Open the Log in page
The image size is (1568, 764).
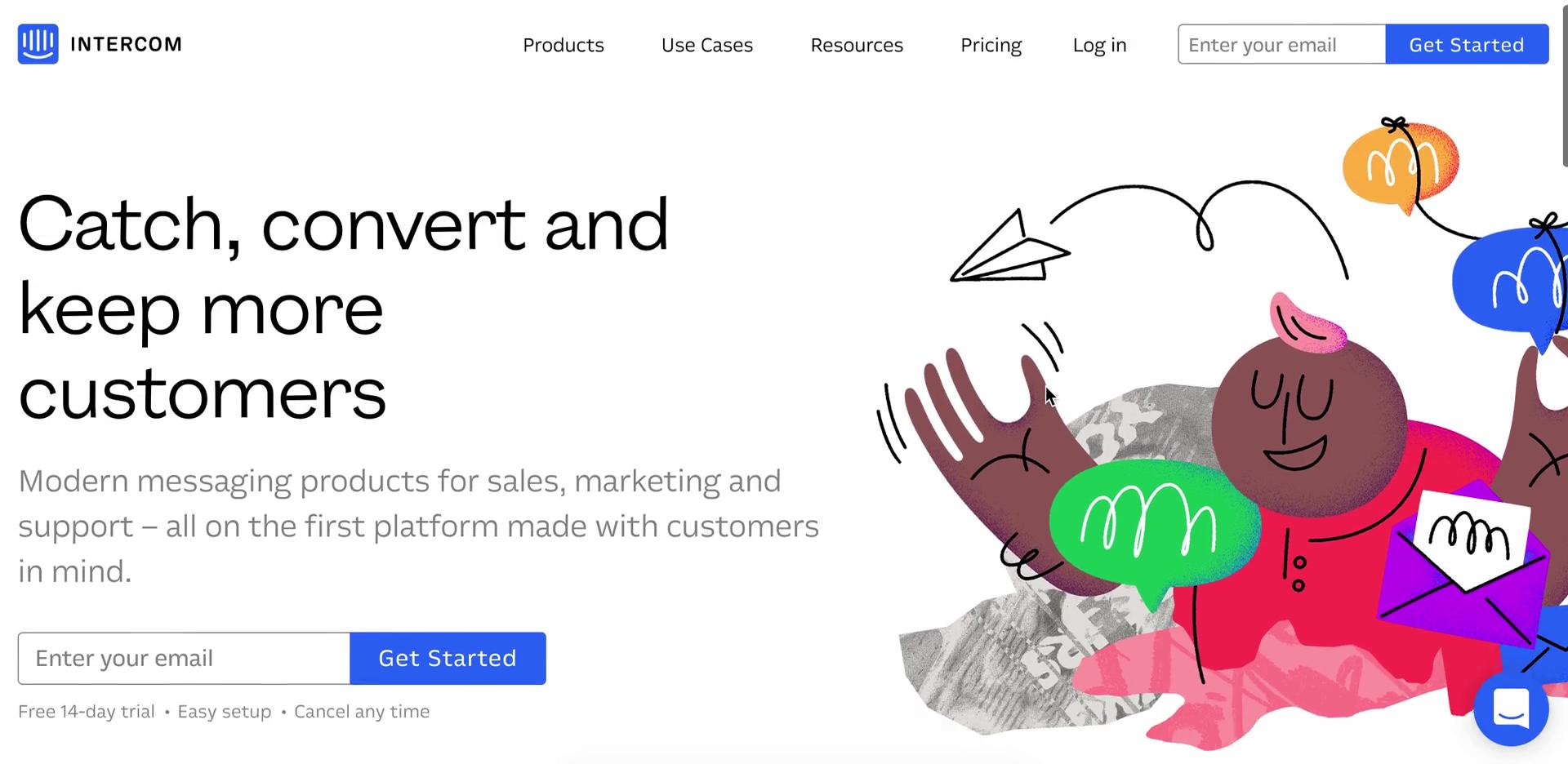[1099, 45]
